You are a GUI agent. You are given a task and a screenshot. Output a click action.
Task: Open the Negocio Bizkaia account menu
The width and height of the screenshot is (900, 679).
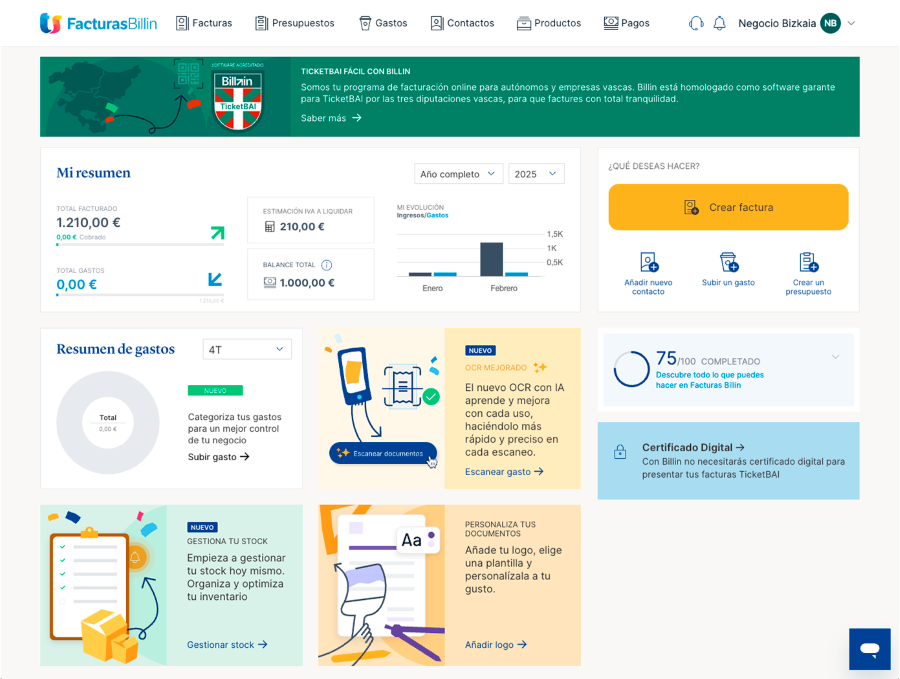click(x=796, y=23)
